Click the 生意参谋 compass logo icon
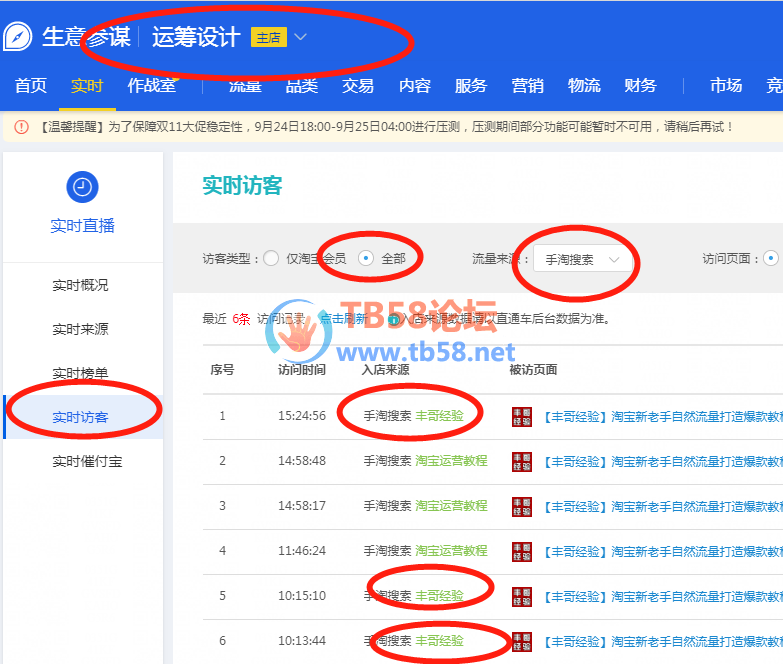Image resolution: width=783 pixels, height=664 pixels. (18, 37)
